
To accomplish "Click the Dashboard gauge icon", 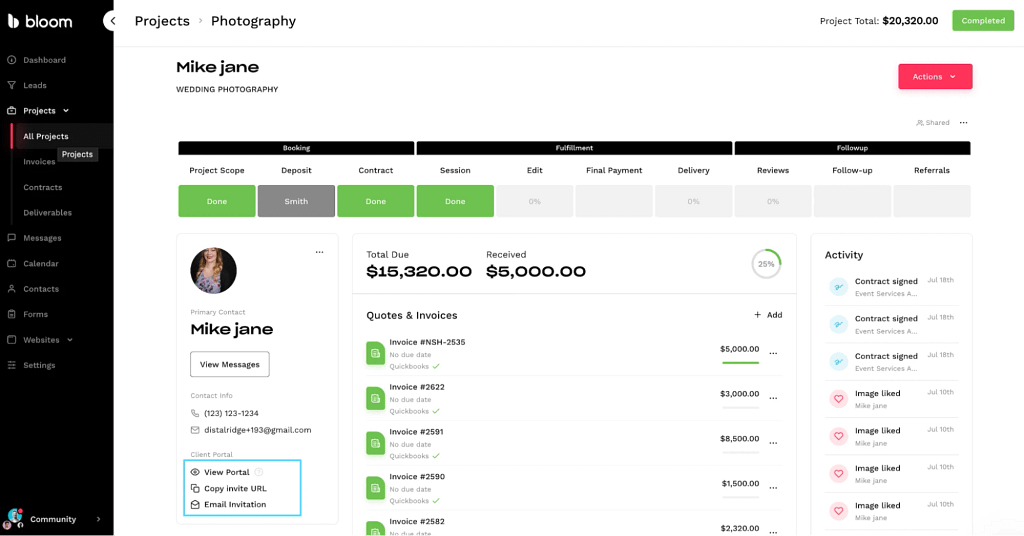I will coord(12,60).
